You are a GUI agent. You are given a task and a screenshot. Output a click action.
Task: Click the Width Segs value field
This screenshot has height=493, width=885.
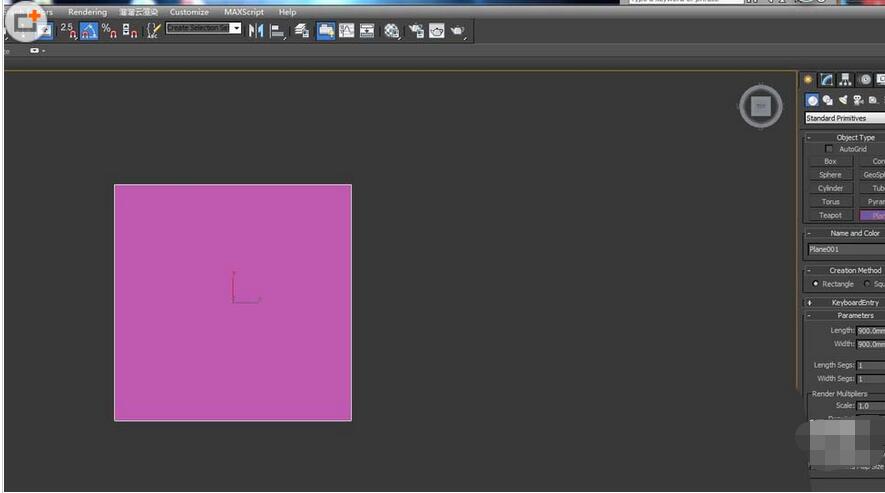pos(871,379)
